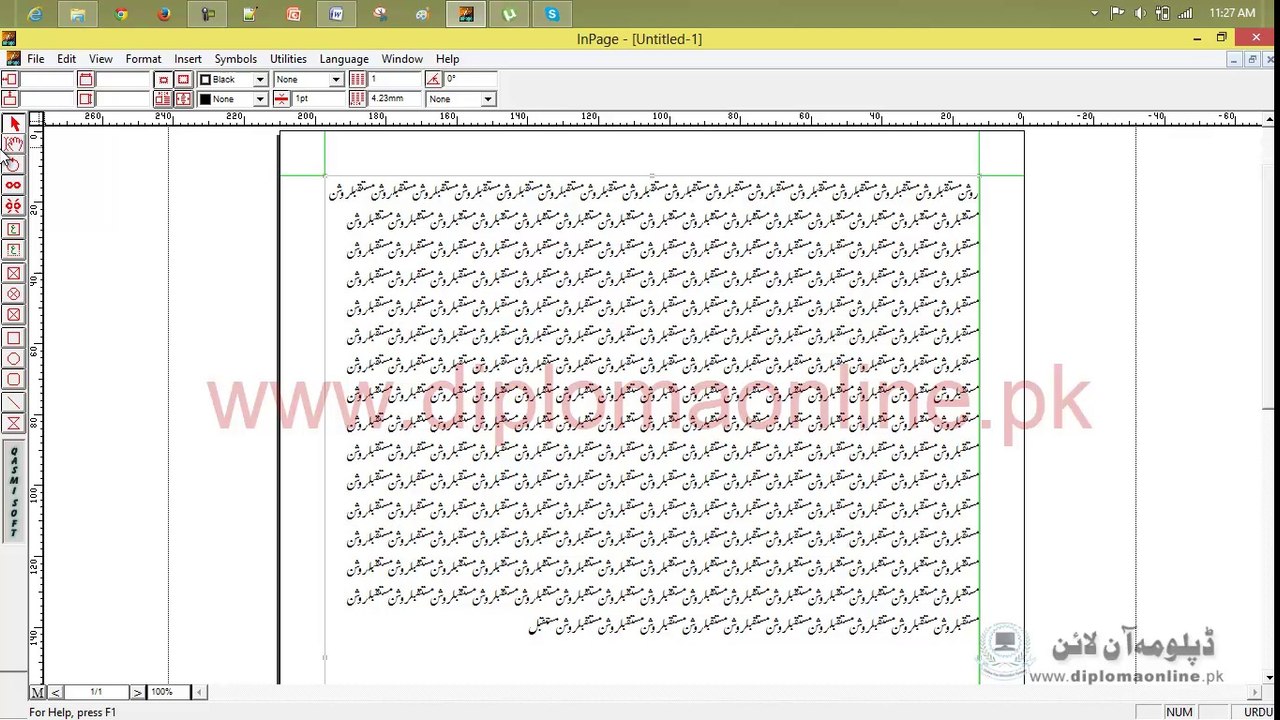The height and width of the screenshot is (720, 1280).
Task: Click the 1/1 page number field
Action: (96, 692)
